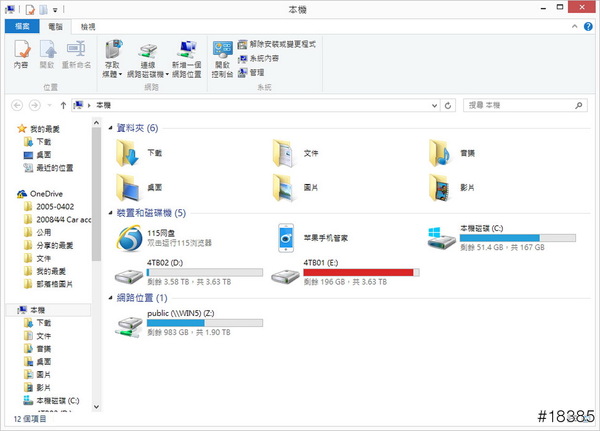Image resolution: width=600 pixels, height=431 pixels.
Task: Select the public (\\WIN5) (Z:) network drive icon
Action: tap(129, 326)
